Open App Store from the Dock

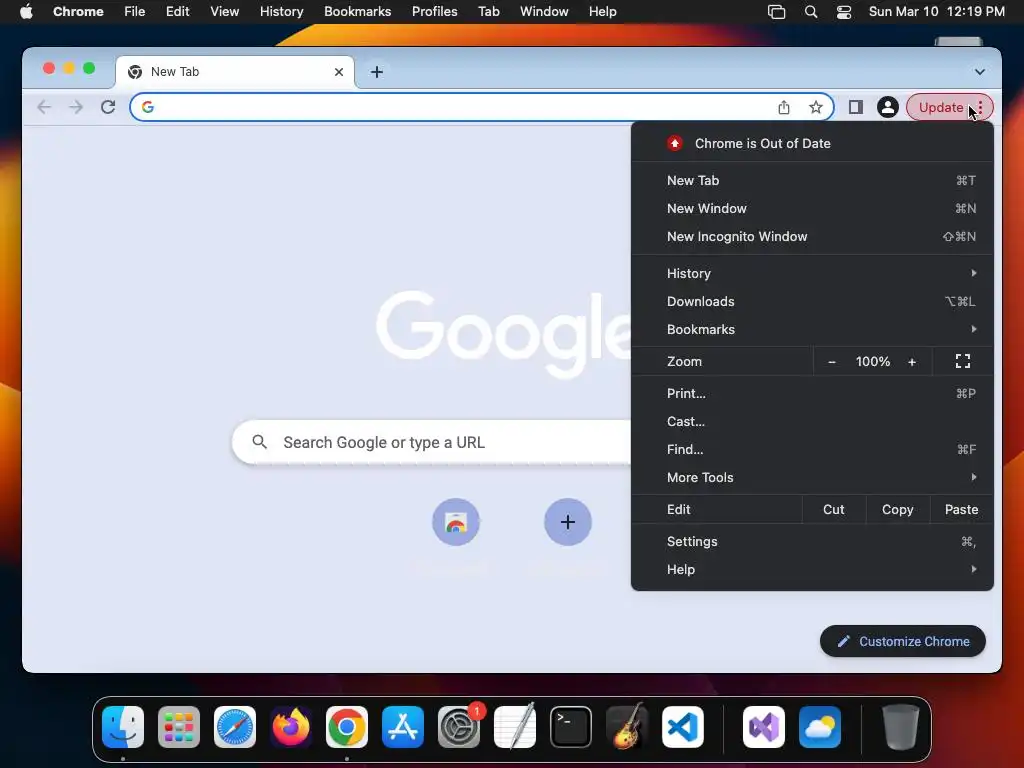403,727
